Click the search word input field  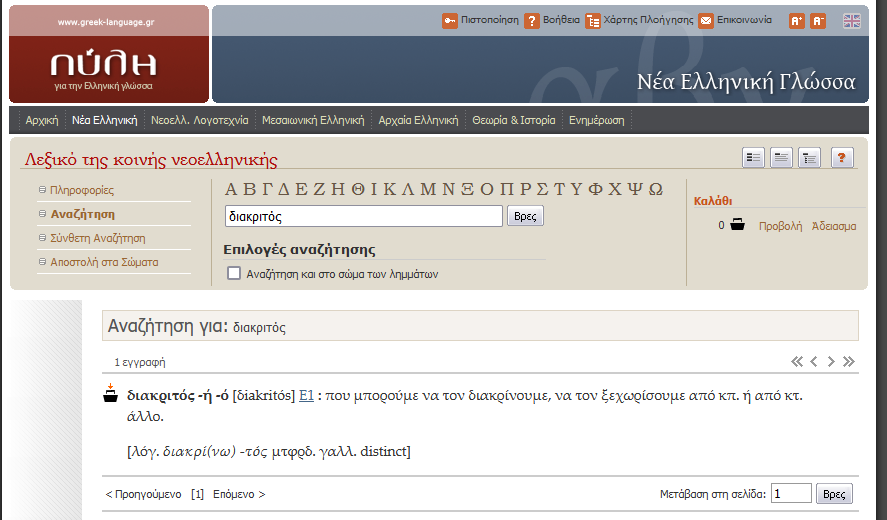pos(364,216)
